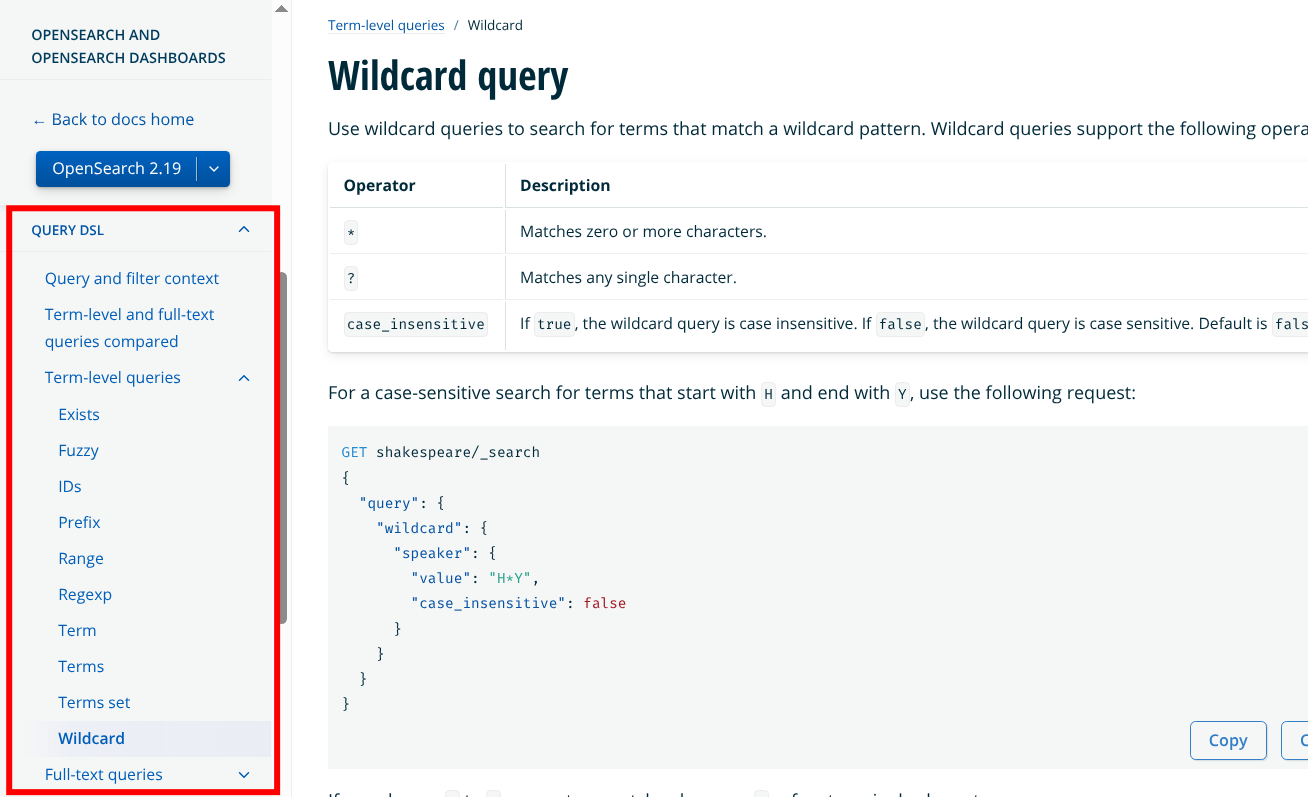Select the Terms set query item

point(94,703)
